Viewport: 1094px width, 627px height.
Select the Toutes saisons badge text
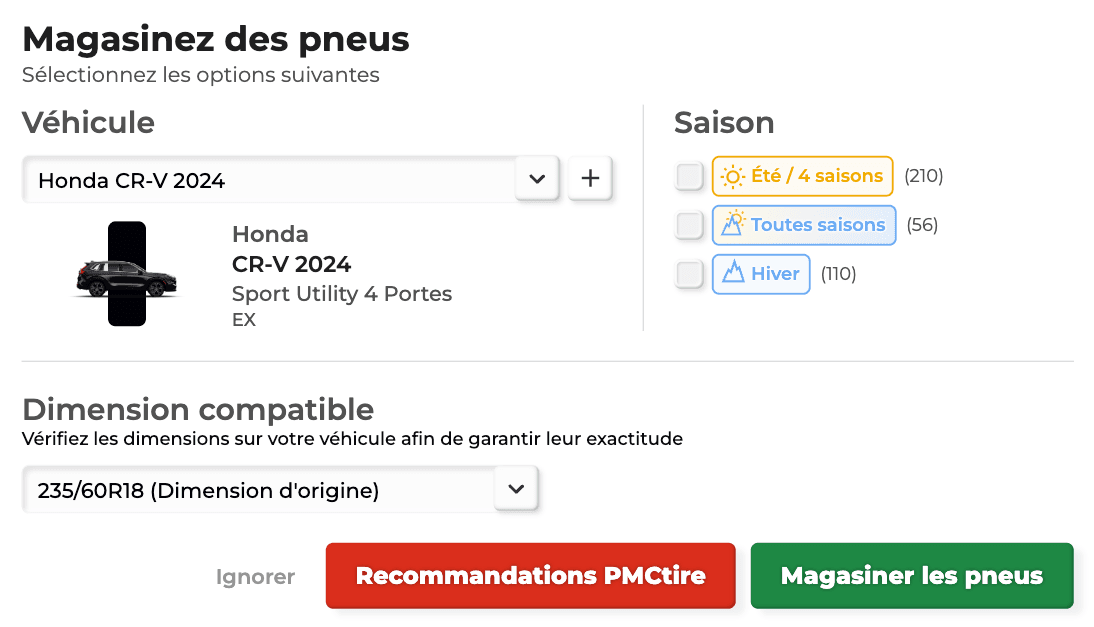pos(818,225)
